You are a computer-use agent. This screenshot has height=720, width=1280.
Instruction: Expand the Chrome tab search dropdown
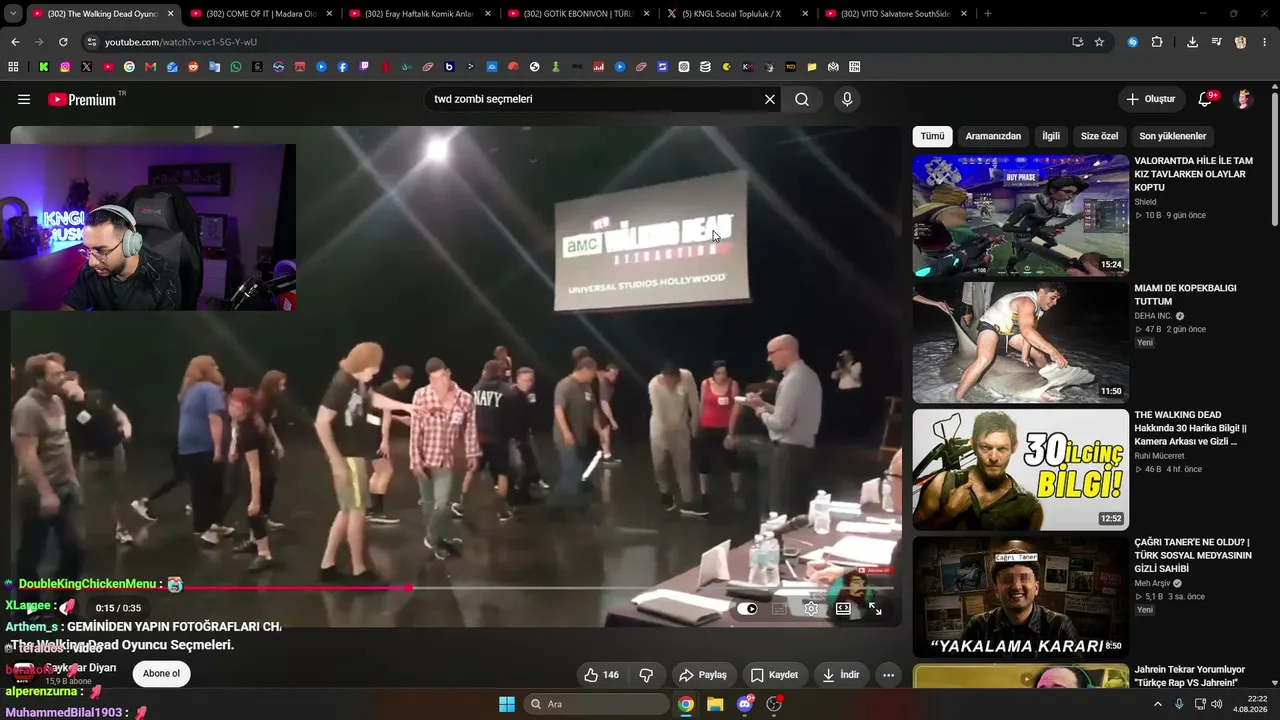[x=12, y=14]
